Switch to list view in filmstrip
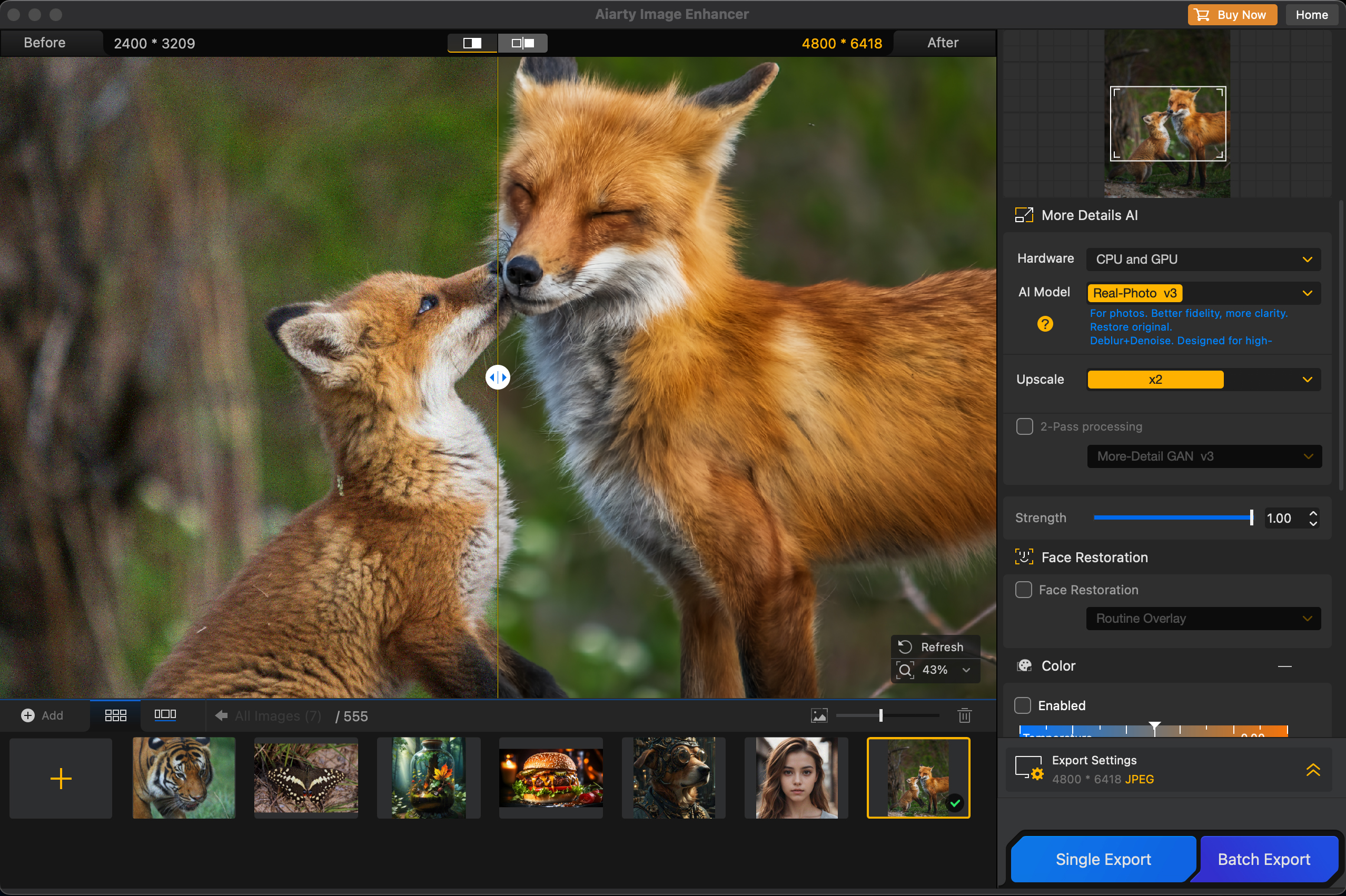Image resolution: width=1346 pixels, height=896 pixels. click(x=165, y=714)
